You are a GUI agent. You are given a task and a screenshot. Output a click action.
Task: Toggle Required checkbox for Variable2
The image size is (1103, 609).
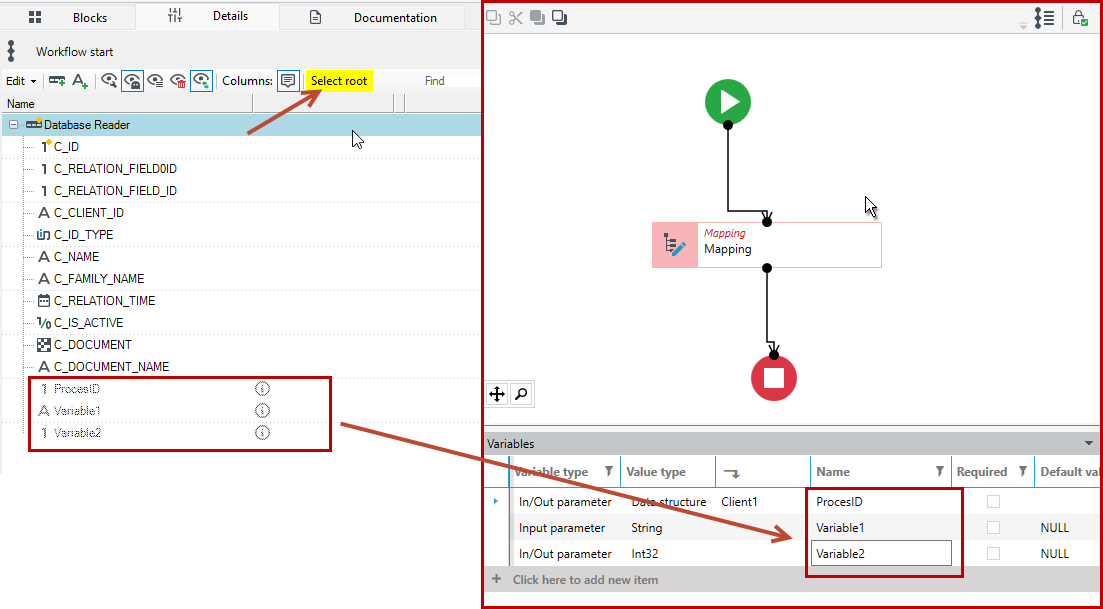coord(993,553)
